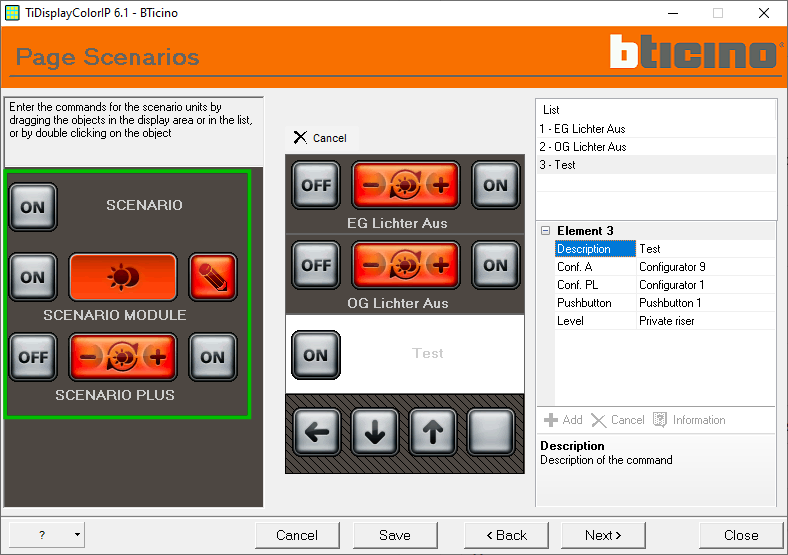The height and width of the screenshot is (555, 788).
Task: Click the TiDisplayColorIP app icon in title bar
Action: click(x=12, y=13)
